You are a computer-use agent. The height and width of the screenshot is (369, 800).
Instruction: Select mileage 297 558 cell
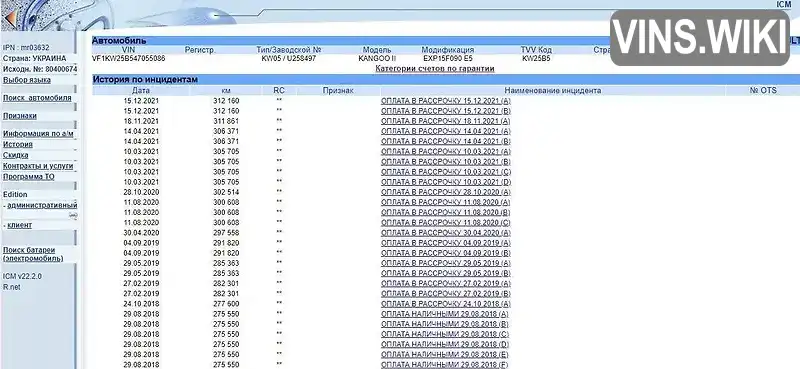pos(226,233)
